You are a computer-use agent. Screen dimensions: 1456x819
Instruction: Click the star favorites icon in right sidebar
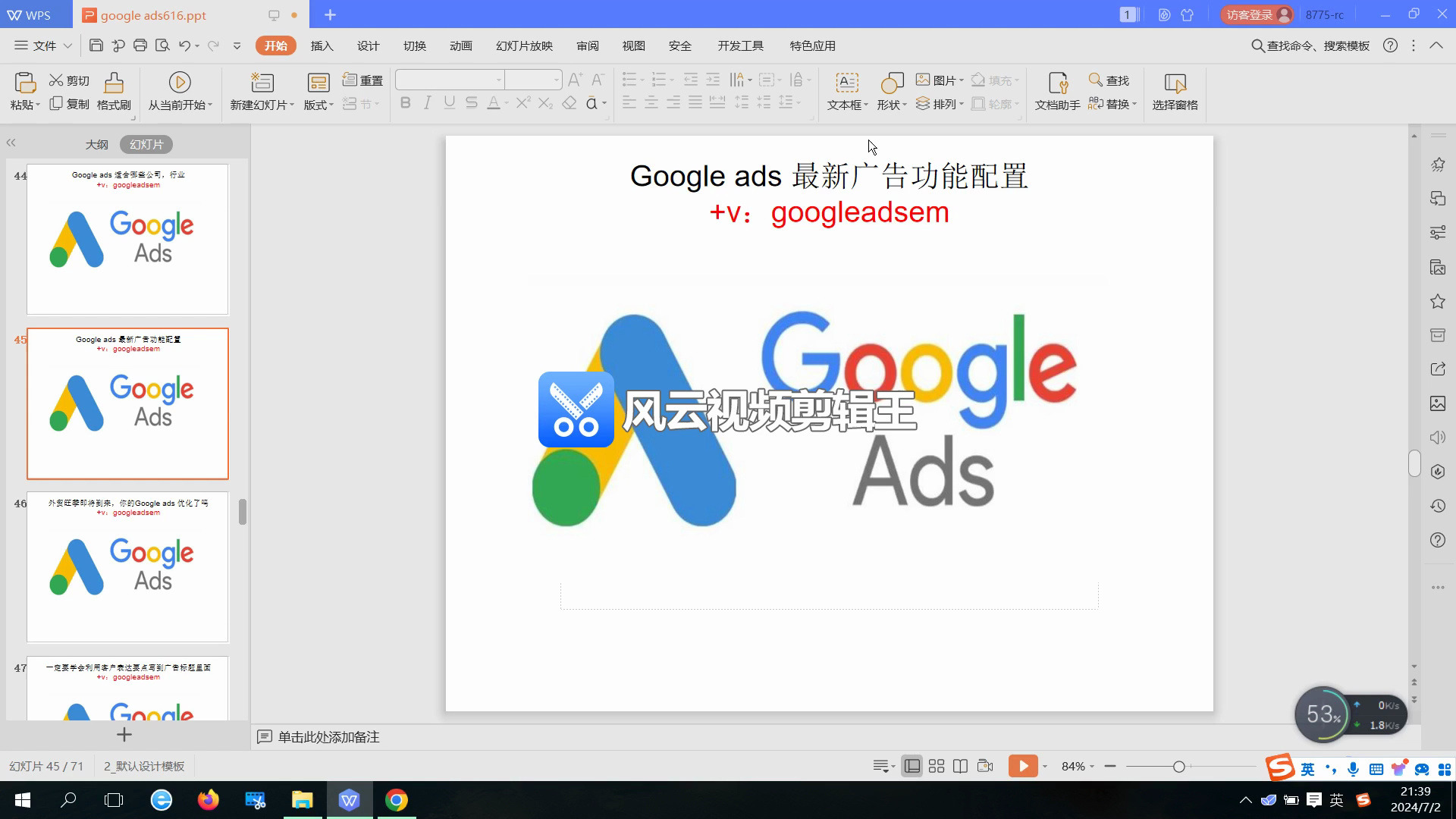[x=1438, y=302]
